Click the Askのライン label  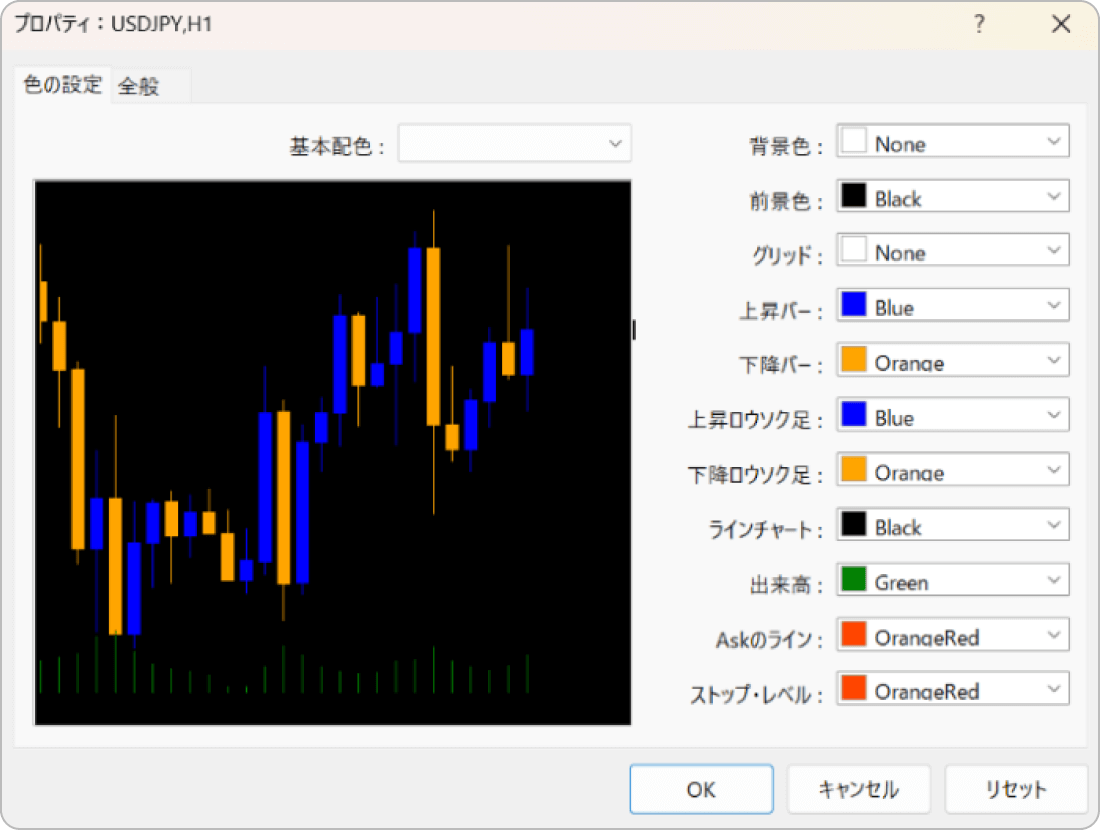pyautogui.click(x=769, y=640)
